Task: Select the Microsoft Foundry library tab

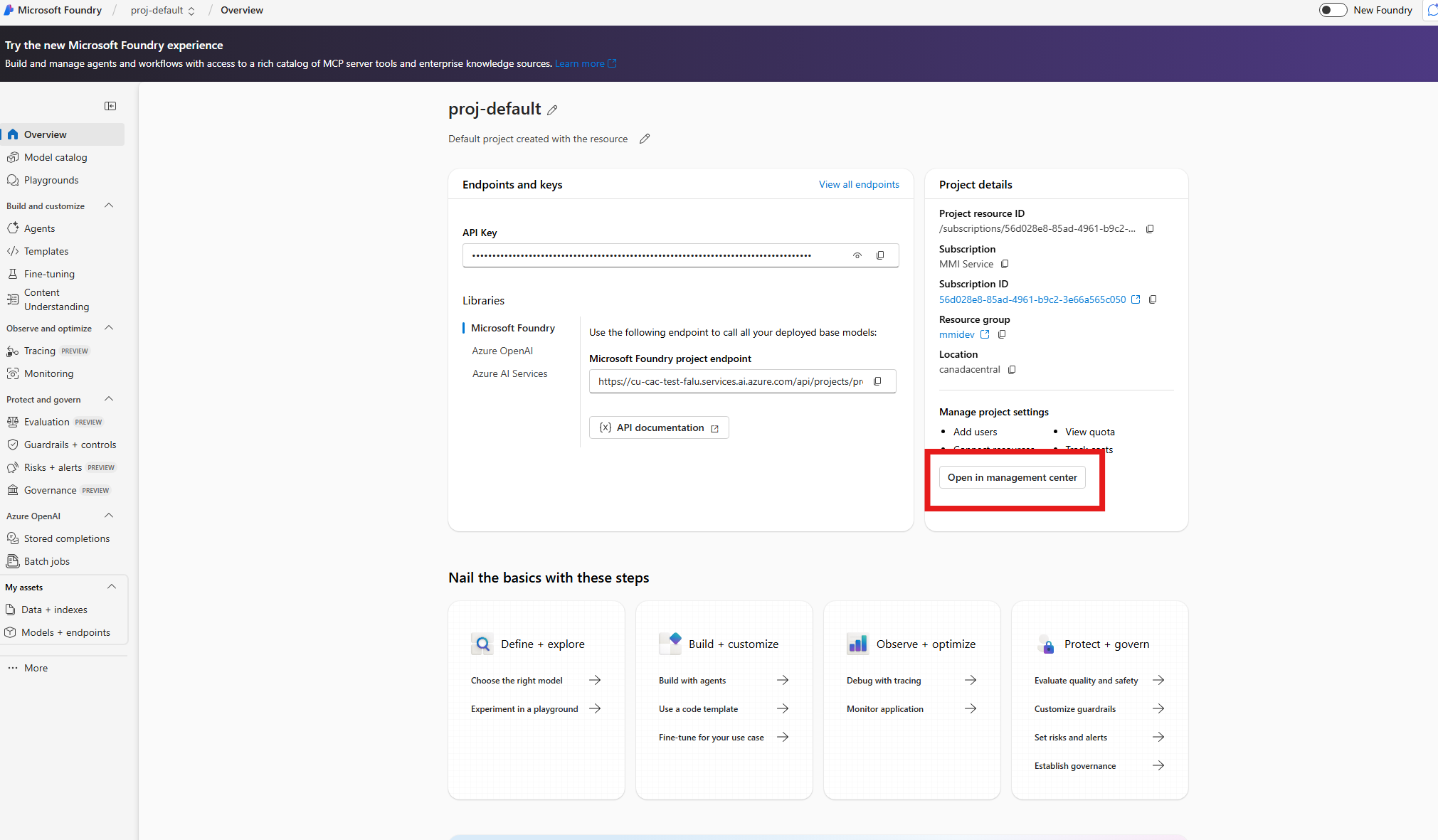Action: (513, 328)
